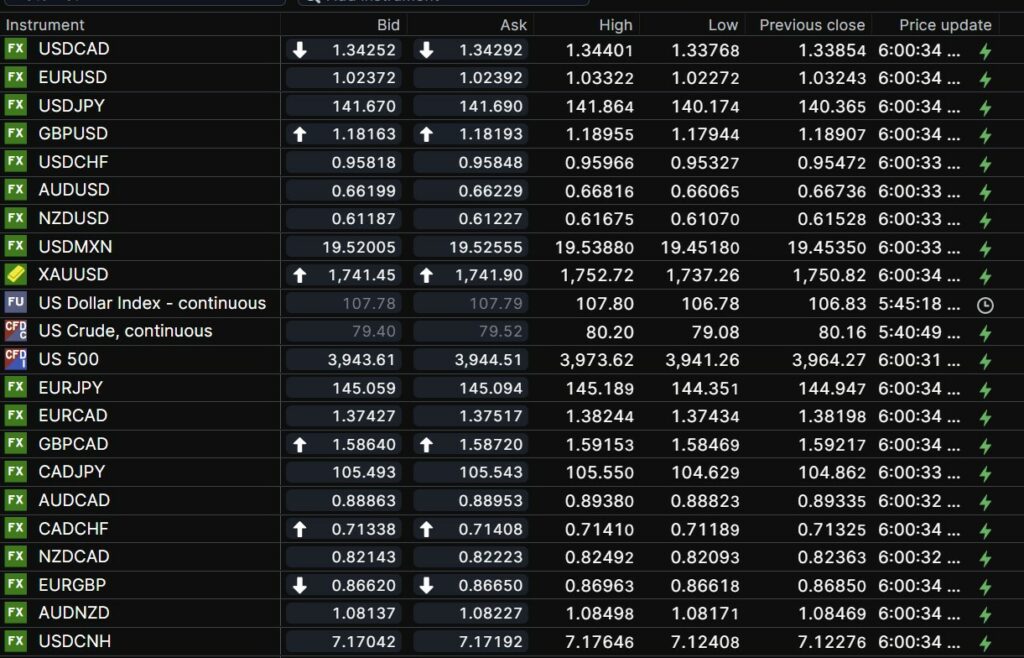This screenshot has height=658, width=1024.
Task: Click the Price update column header
Action: (x=945, y=25)
